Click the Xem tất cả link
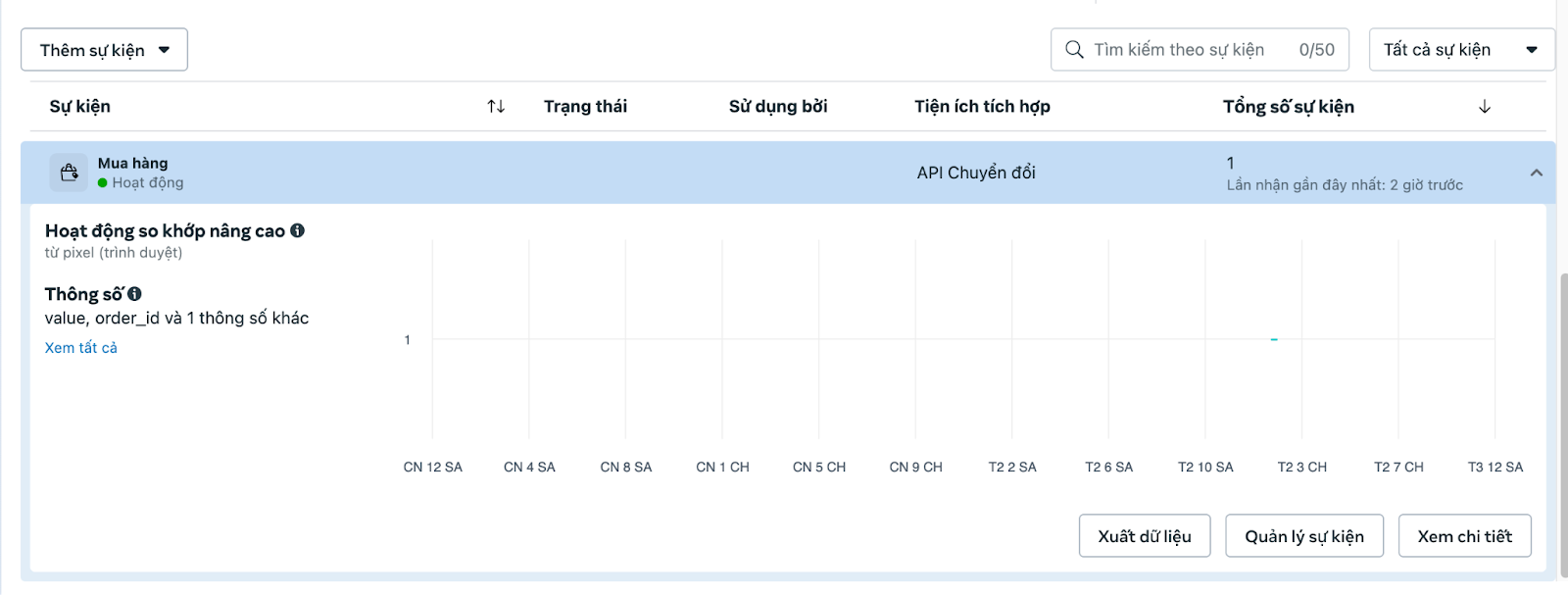The image size is (1568, 595). click(81, 348)
